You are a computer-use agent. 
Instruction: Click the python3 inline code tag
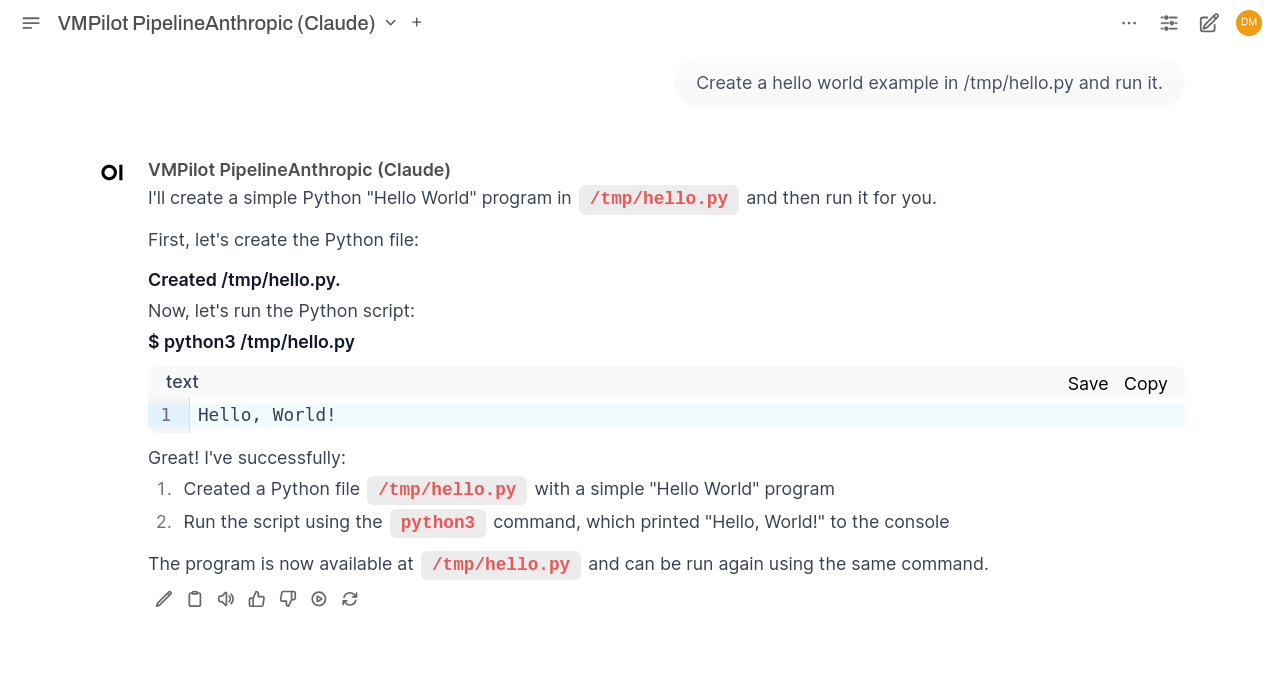(438, 523)
